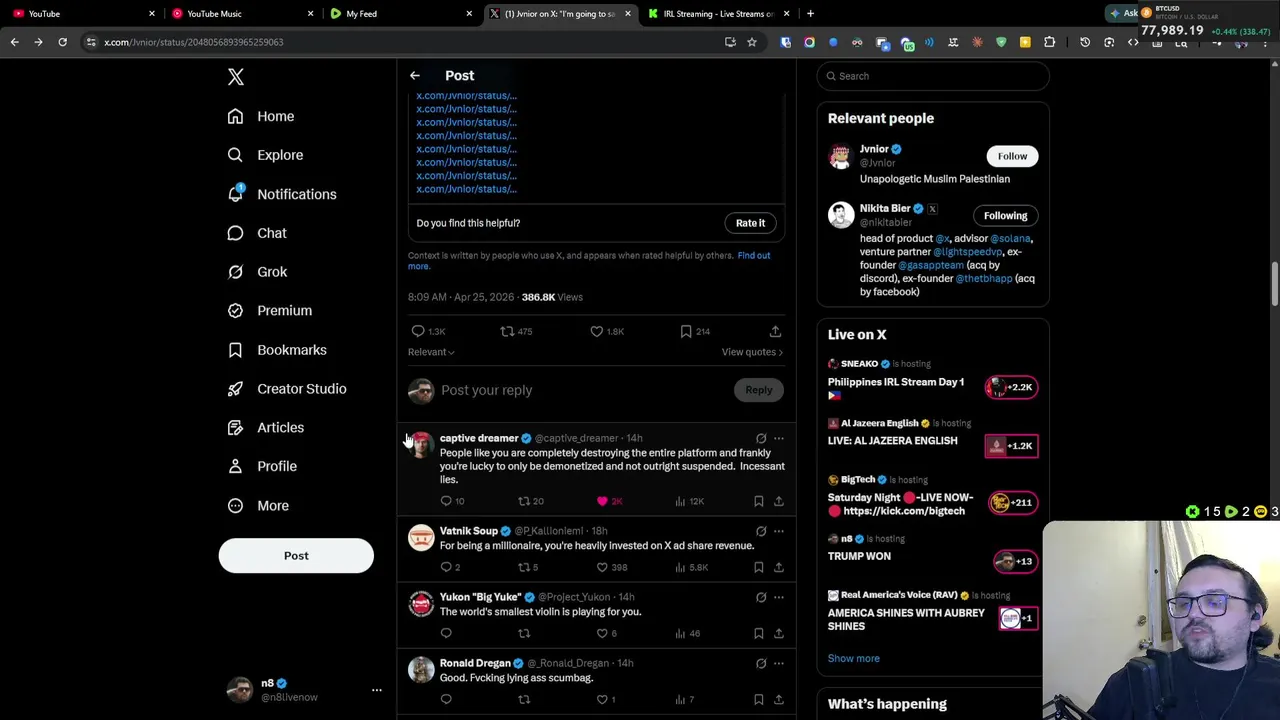Open the More menu in sidebar

[x=258, y=506]
